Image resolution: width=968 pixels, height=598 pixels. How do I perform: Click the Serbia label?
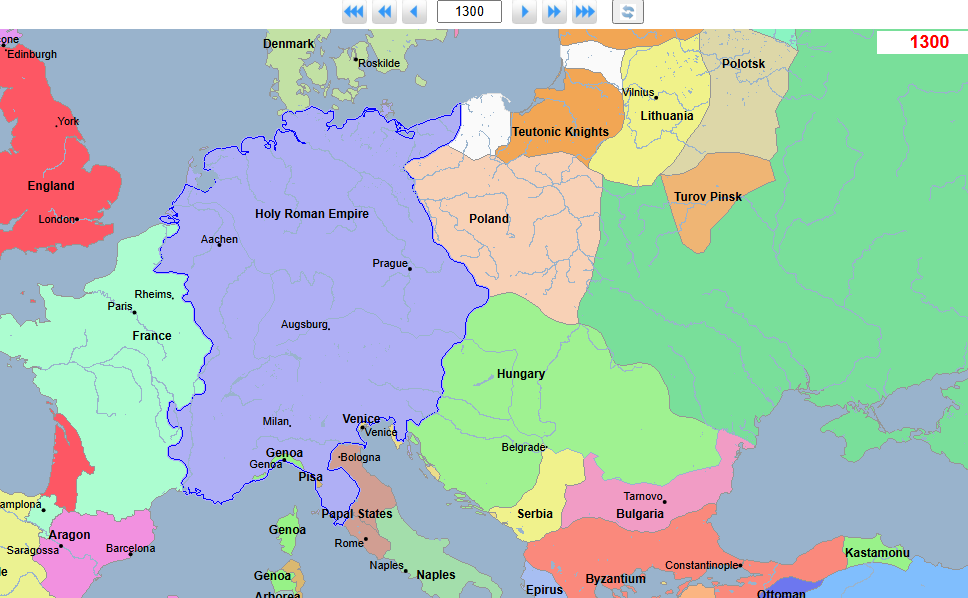tap(535, 514)
